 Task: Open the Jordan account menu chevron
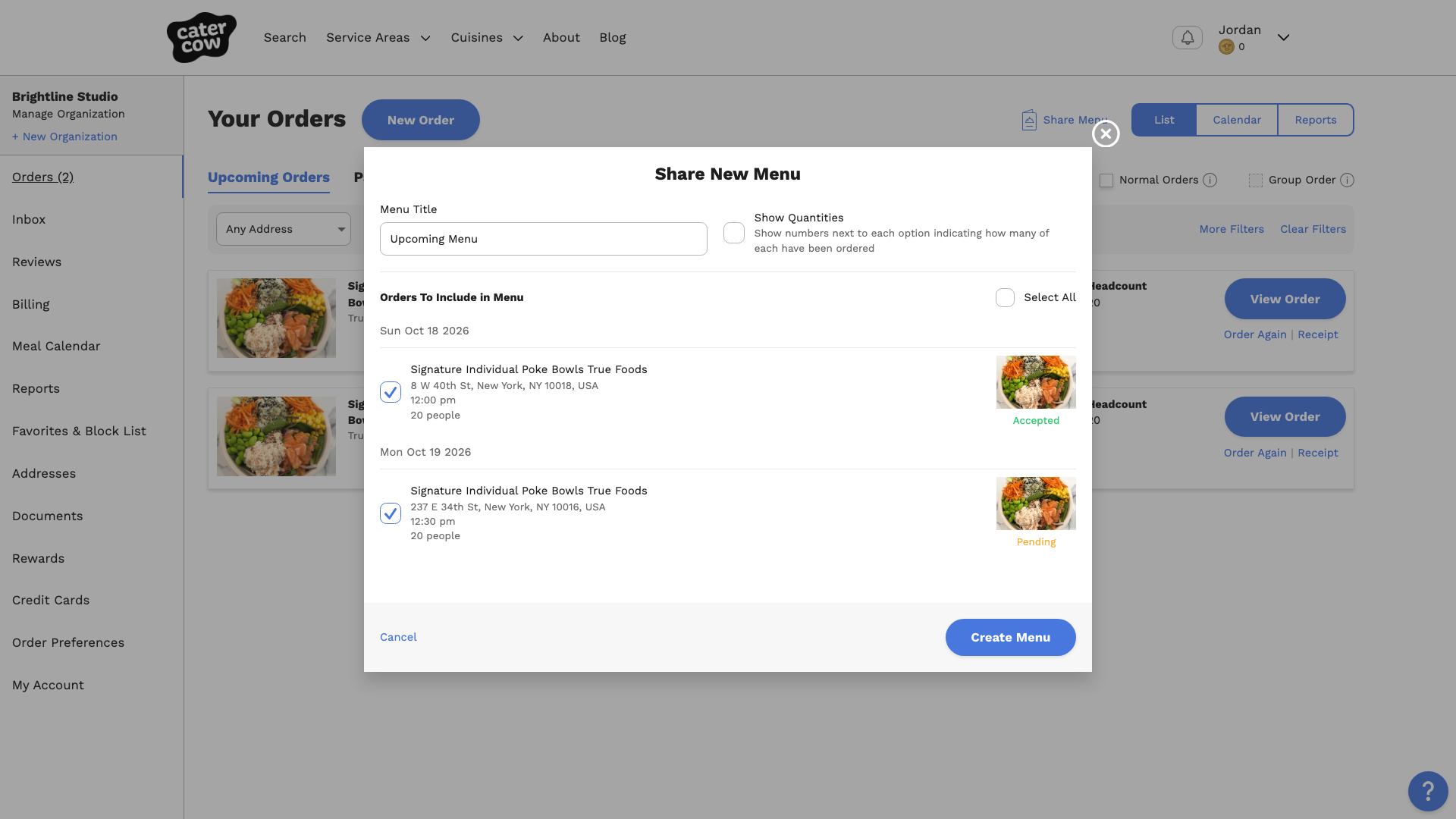1283,37
